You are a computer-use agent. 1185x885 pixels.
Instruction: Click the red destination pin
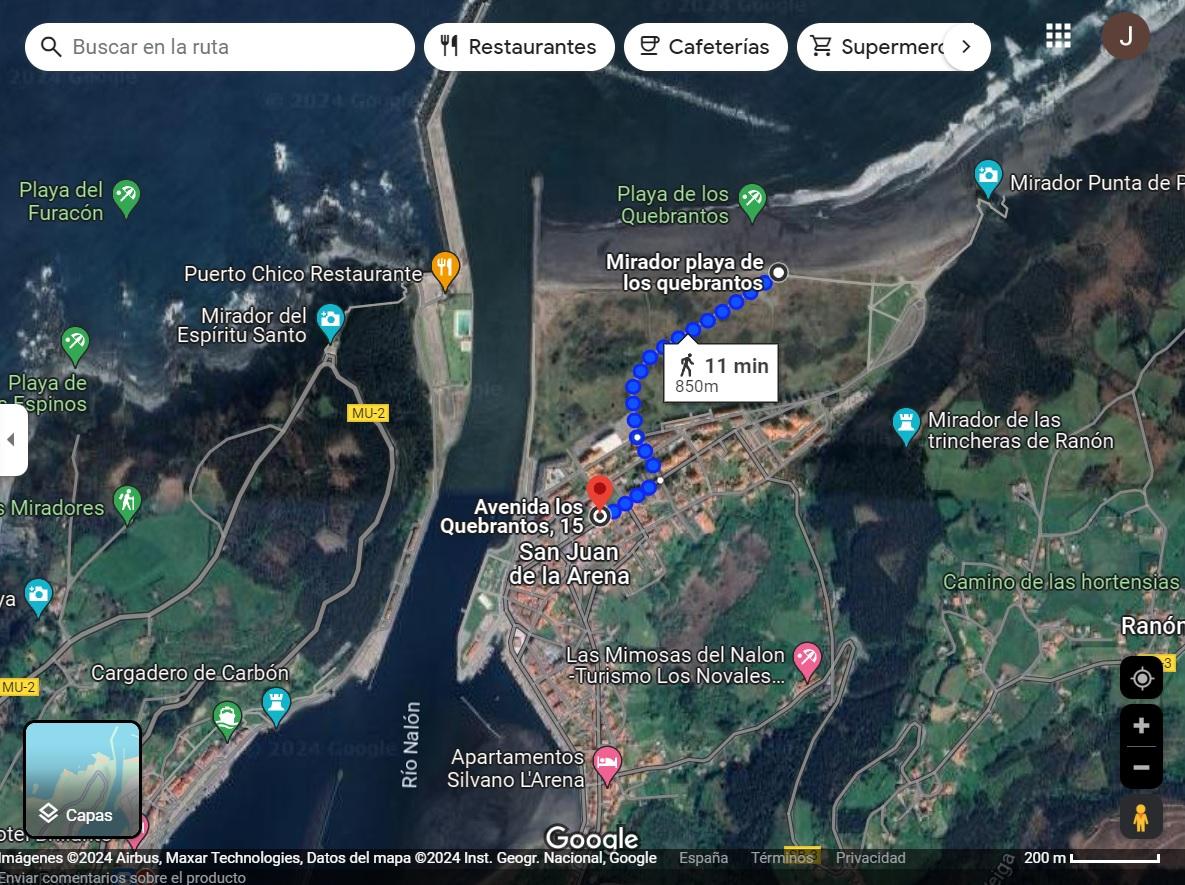click(x=599, y=492)
